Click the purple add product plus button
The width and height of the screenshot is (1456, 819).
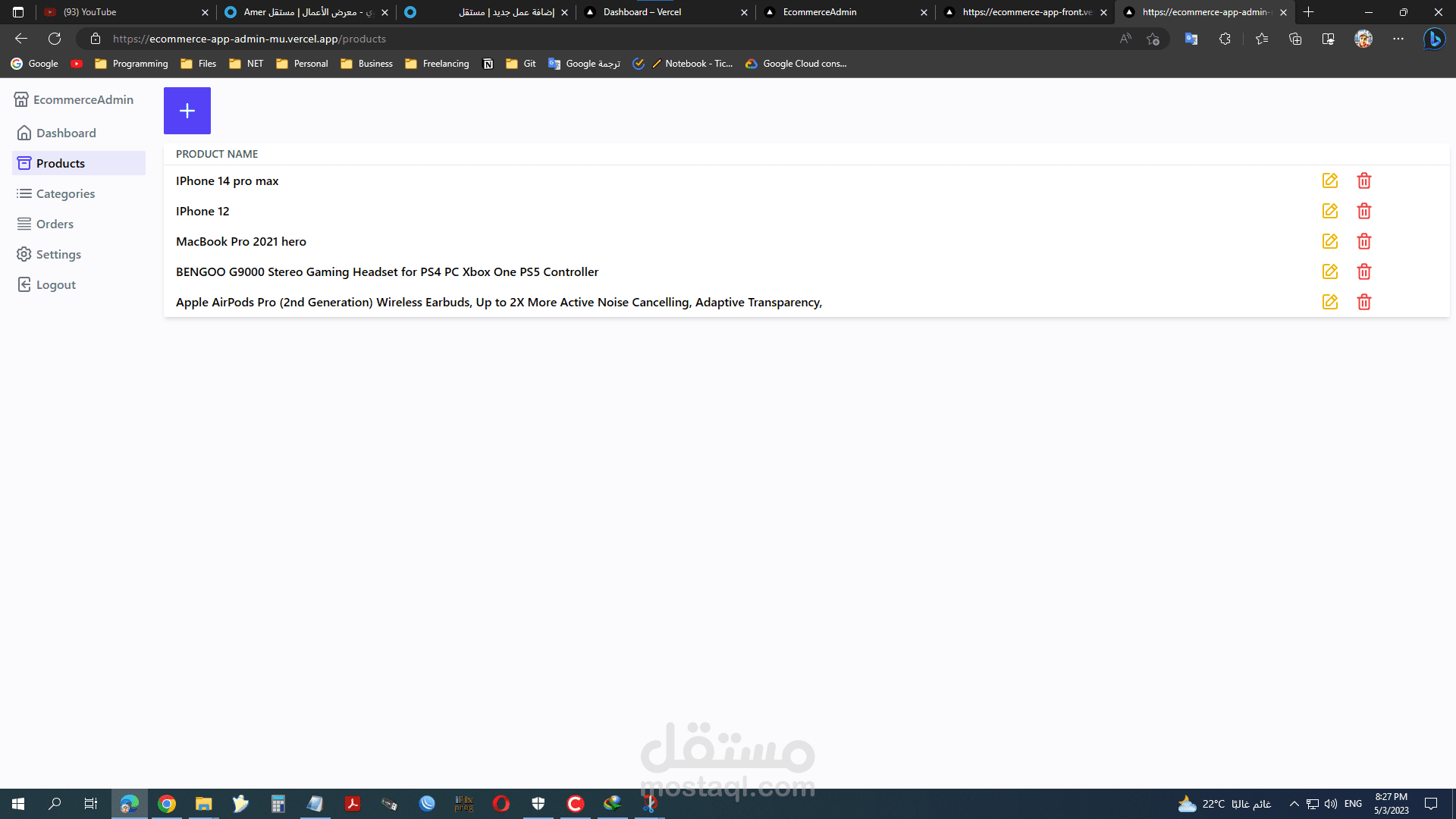[187, 111]
